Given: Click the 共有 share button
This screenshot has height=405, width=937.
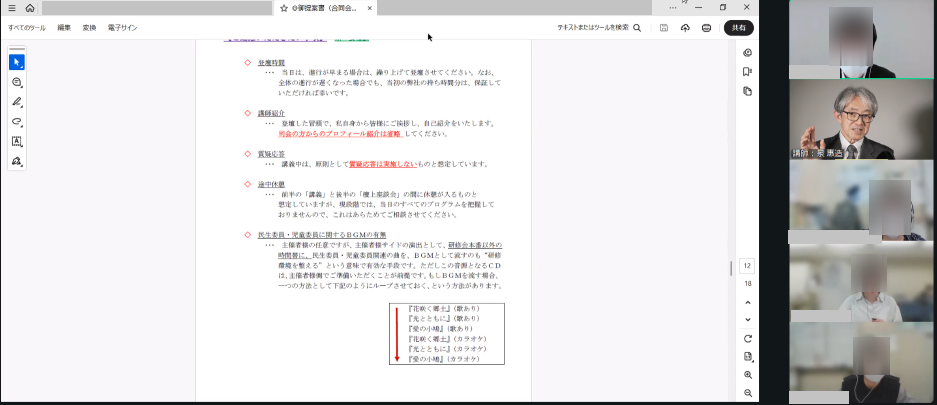Looking at the screenshot, I should [739, 28].
